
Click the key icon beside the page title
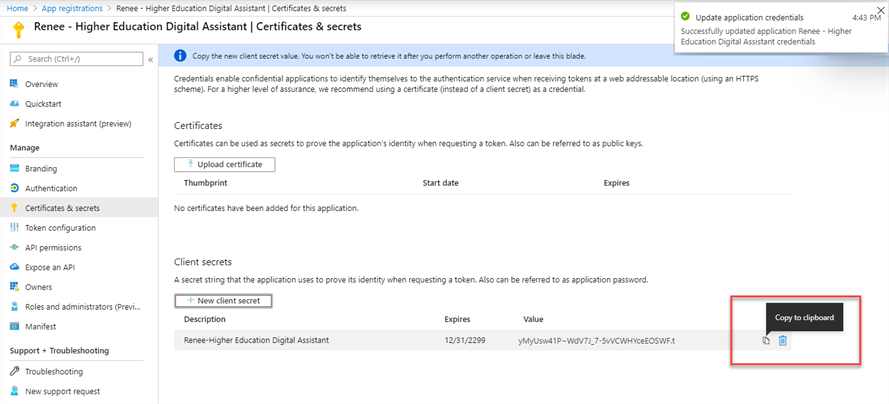tap(19, 30)
